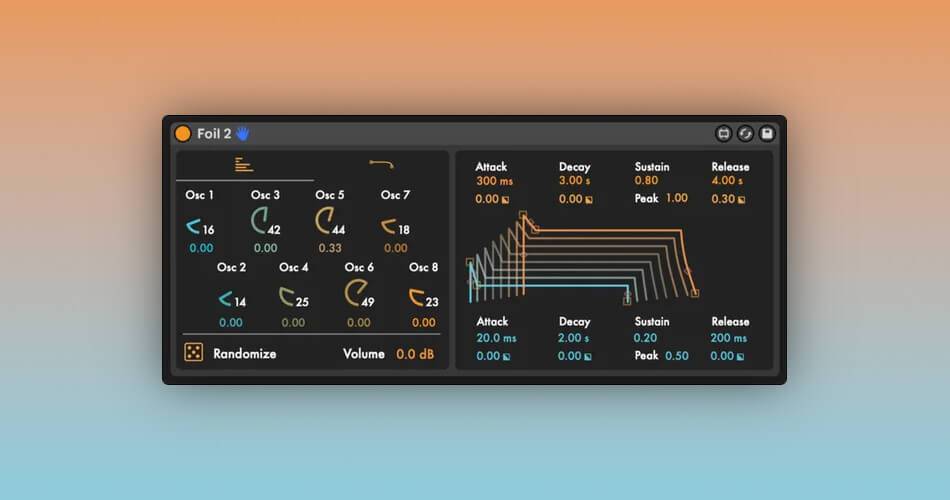The image size is (950, 500).
Task: Click the Osc 8 dial
Action: (417, 297)
